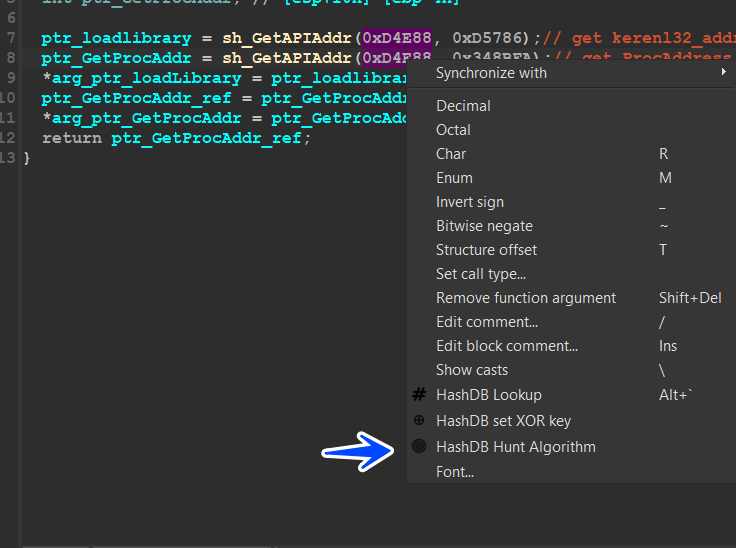
Task: Click ptr_GetProcAddr_ref on line 10
Action: [136, 98]
